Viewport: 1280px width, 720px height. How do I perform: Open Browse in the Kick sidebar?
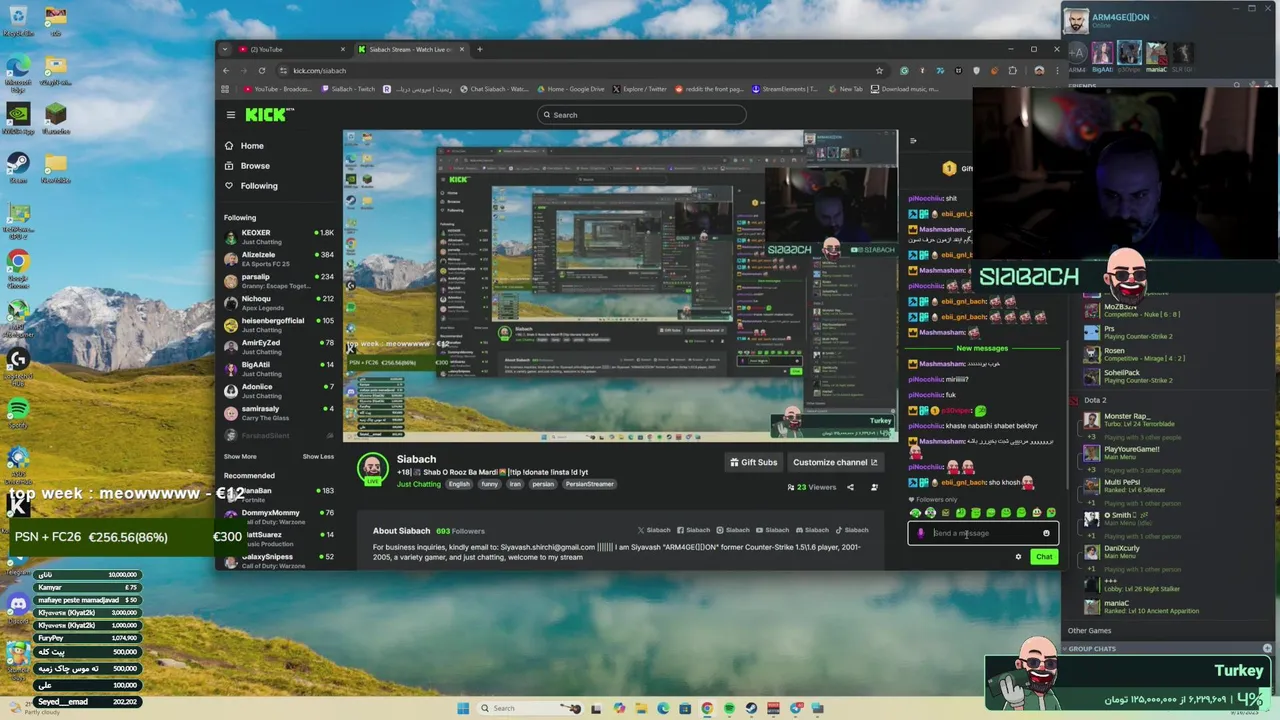click(247, 166)
